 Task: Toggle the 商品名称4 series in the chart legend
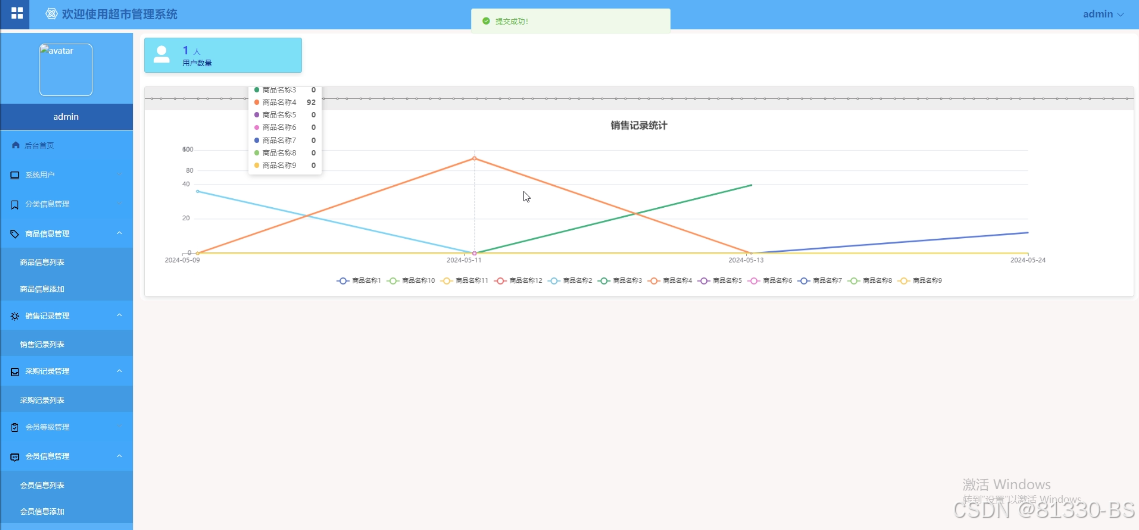pyautogui.click(x=670, y=280)
